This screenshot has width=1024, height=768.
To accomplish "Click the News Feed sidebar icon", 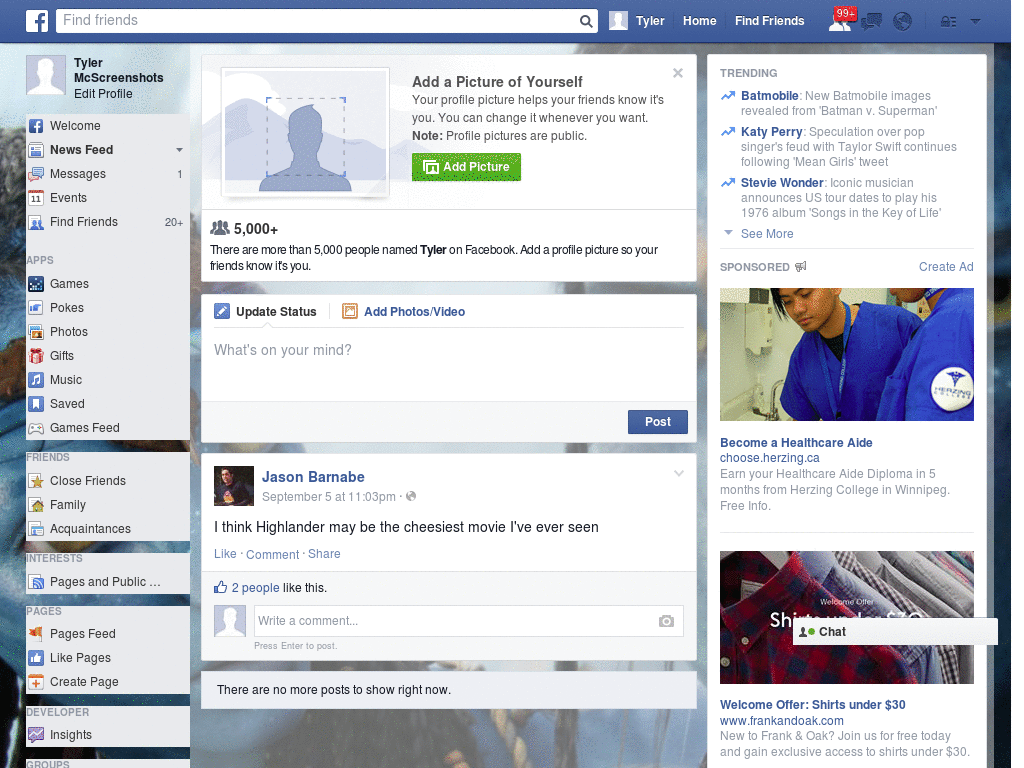I will coord(36,150).
